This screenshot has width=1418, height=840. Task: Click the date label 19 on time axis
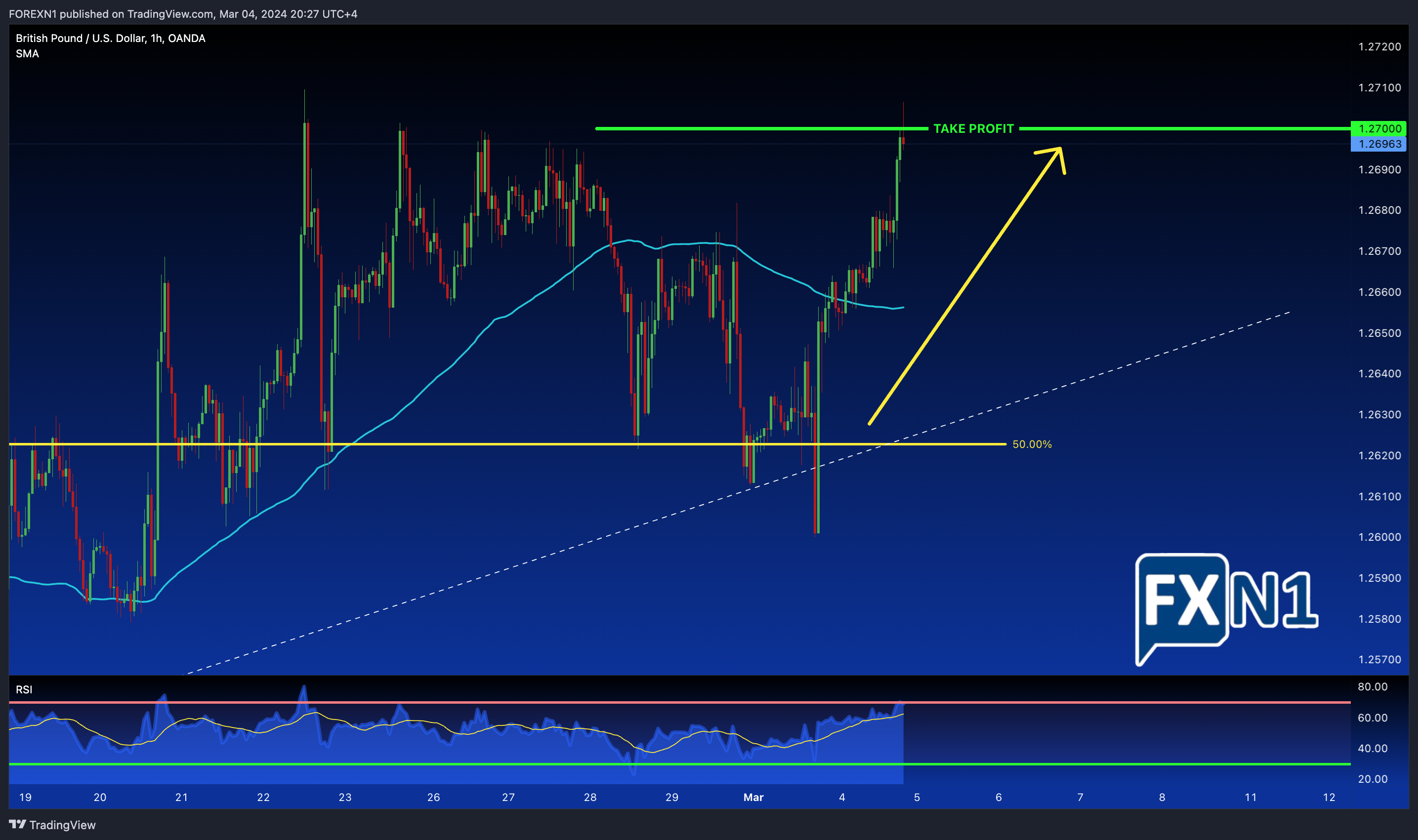coord(26,797)
